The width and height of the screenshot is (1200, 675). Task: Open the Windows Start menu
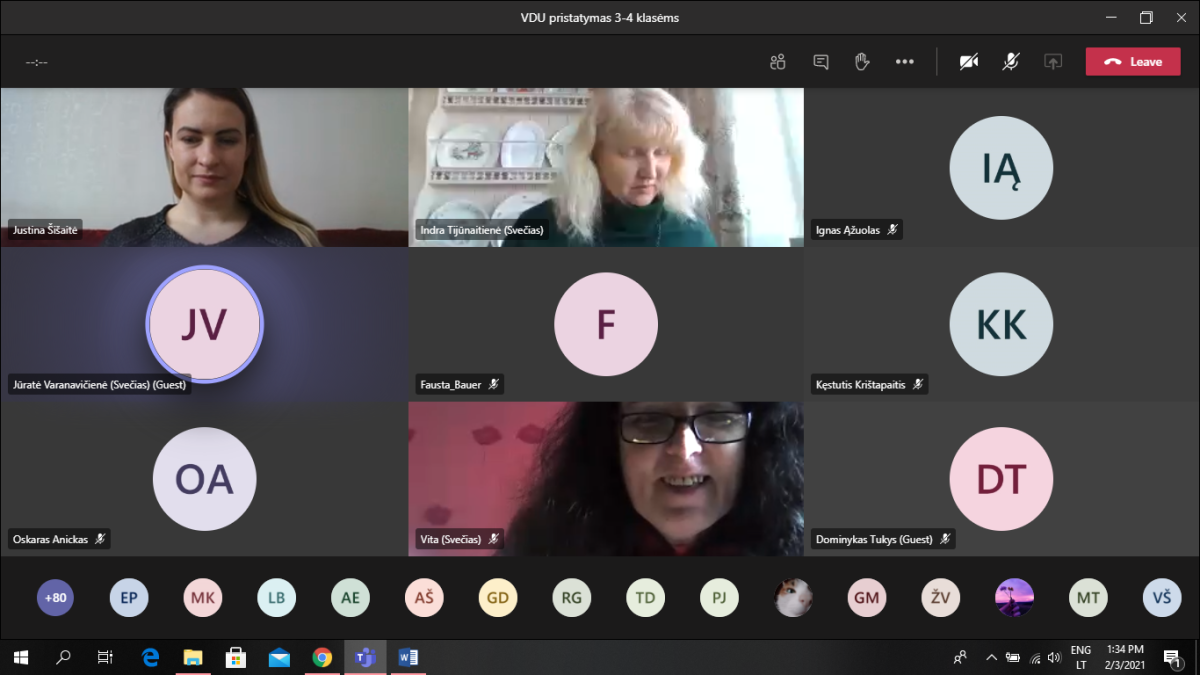click(x=21, y=657)
